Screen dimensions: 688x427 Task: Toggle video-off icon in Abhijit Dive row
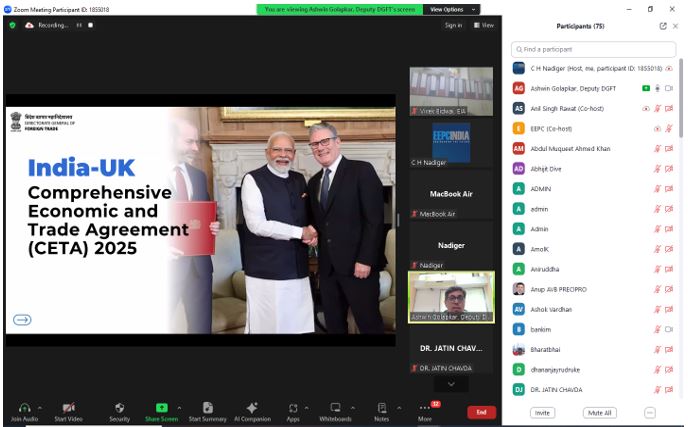pyautogui.click(x=669, y=169)
